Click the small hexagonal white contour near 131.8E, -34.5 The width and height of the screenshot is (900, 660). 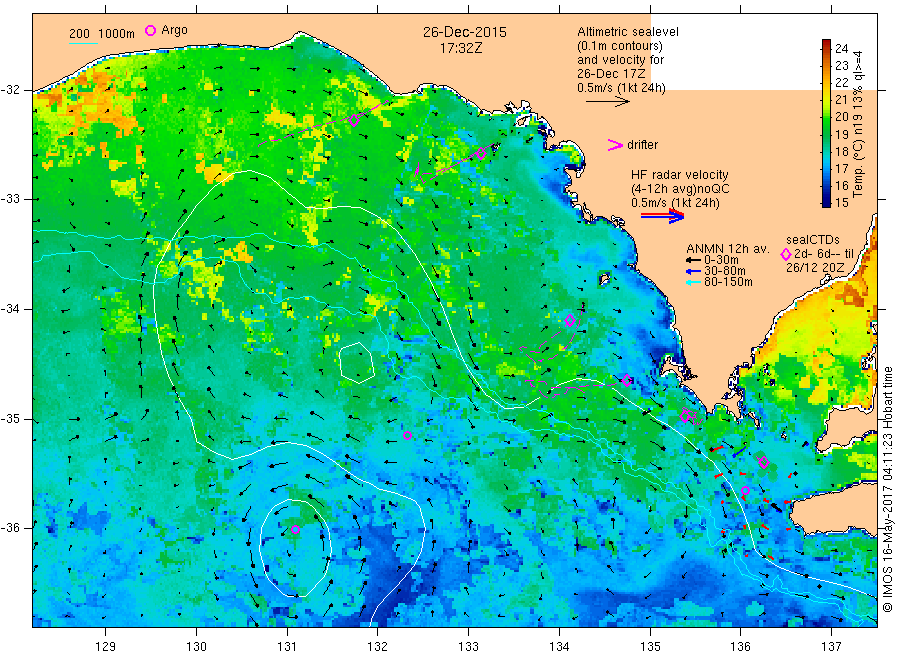[x=356, y=363]
